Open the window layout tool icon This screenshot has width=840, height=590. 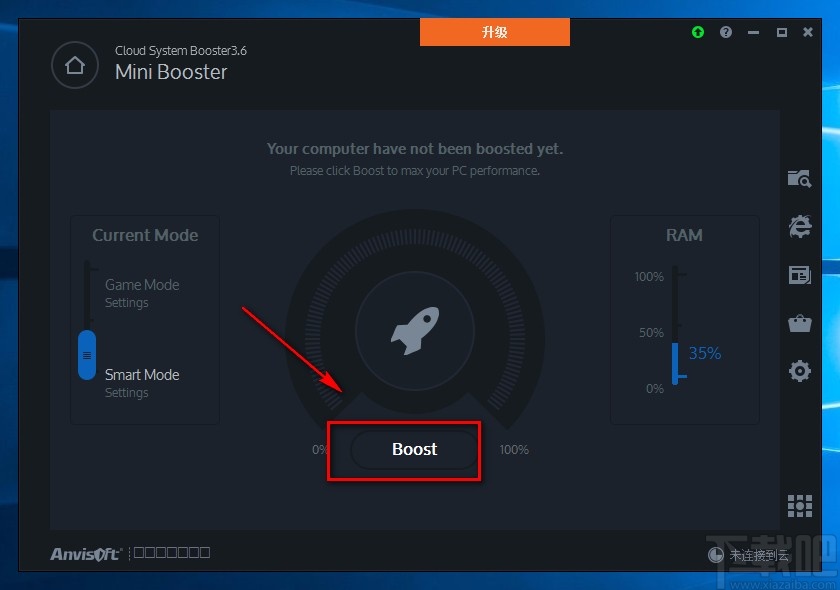click(x=800, y=275)
